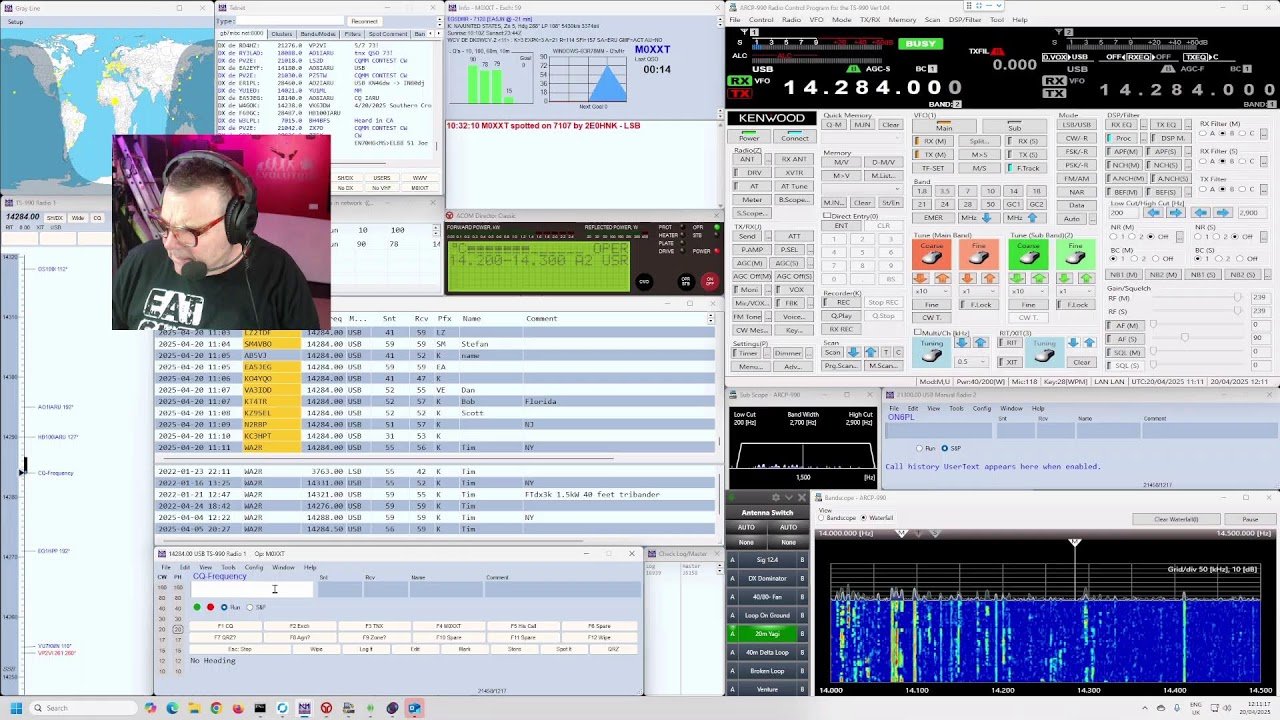The height and width of the screenshot is (720, 1280).
Task: Click the Windows taskbar Search box
Action: (82, 708)
